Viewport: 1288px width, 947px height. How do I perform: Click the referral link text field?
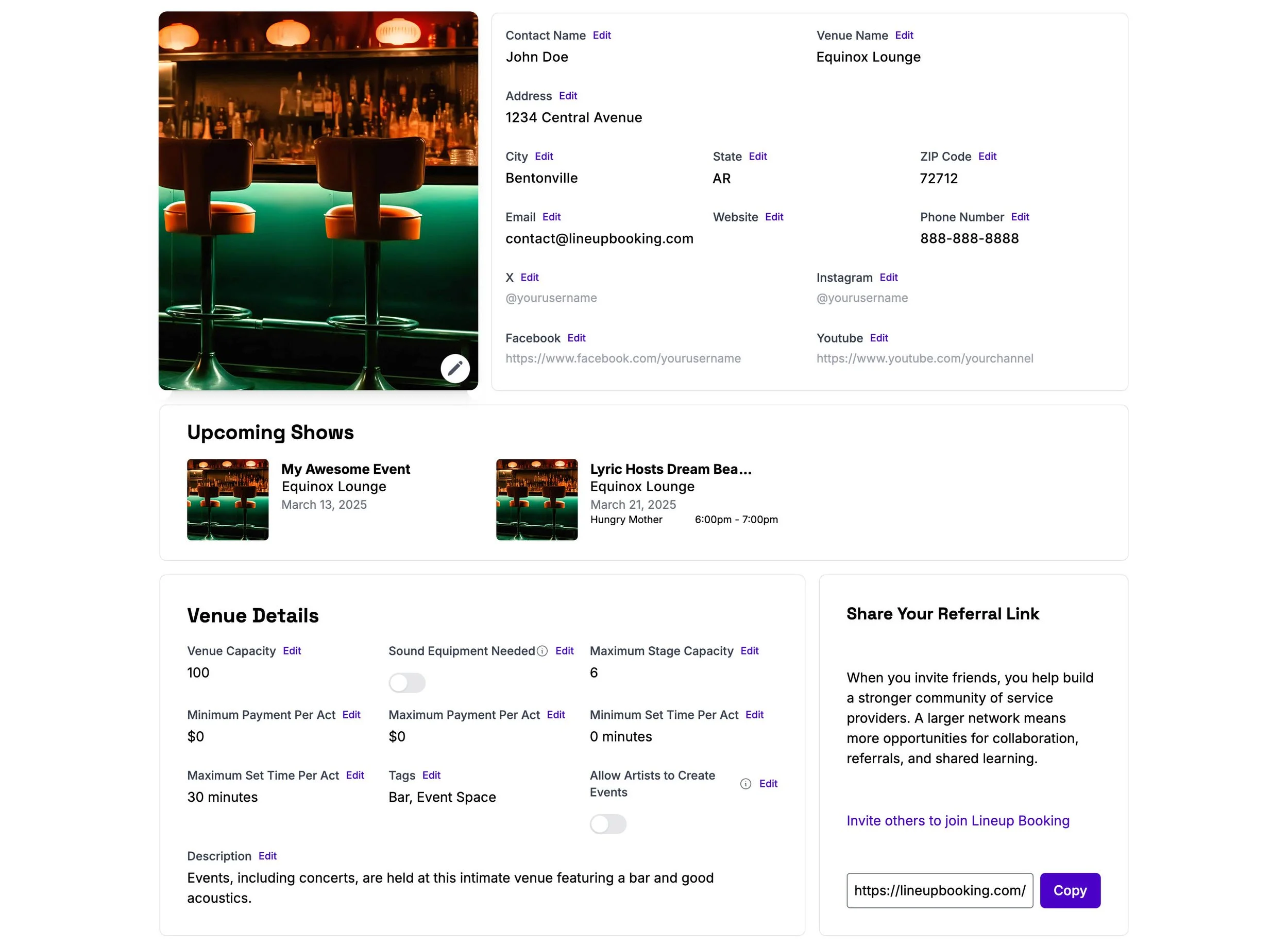(939, 890)
